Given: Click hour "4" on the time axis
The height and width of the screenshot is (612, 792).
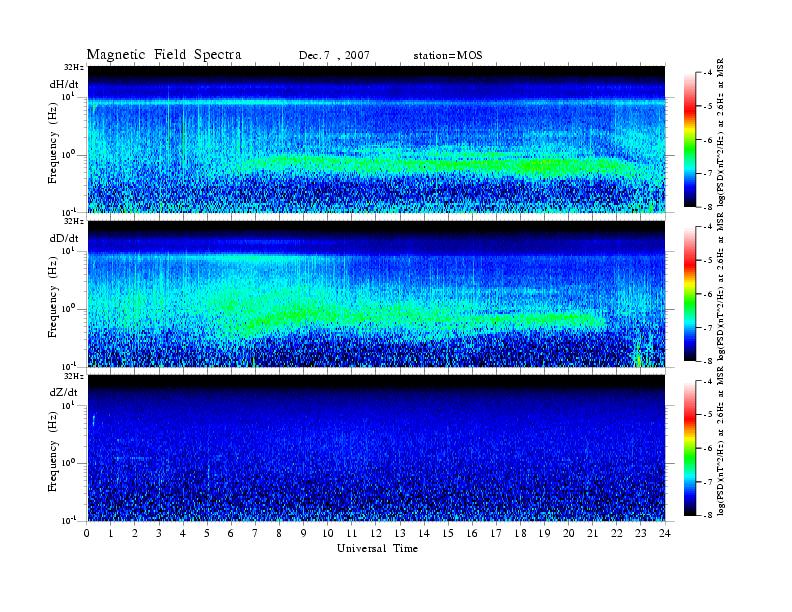Looking at the screenshot, I should [183, 533].
